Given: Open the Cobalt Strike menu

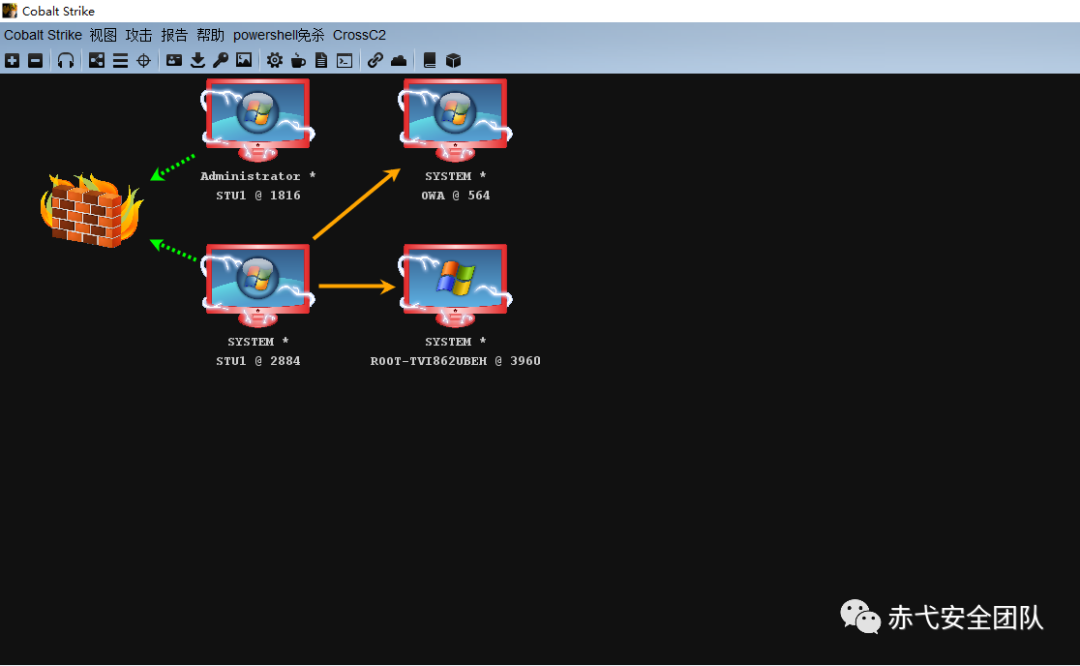Looking at the screenshot, I should point(43,35).
